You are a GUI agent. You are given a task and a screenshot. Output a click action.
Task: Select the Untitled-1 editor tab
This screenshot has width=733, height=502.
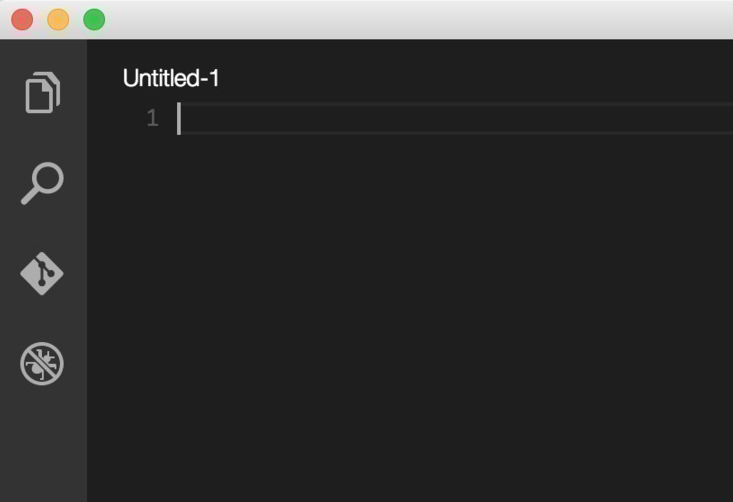click(171, 78)
